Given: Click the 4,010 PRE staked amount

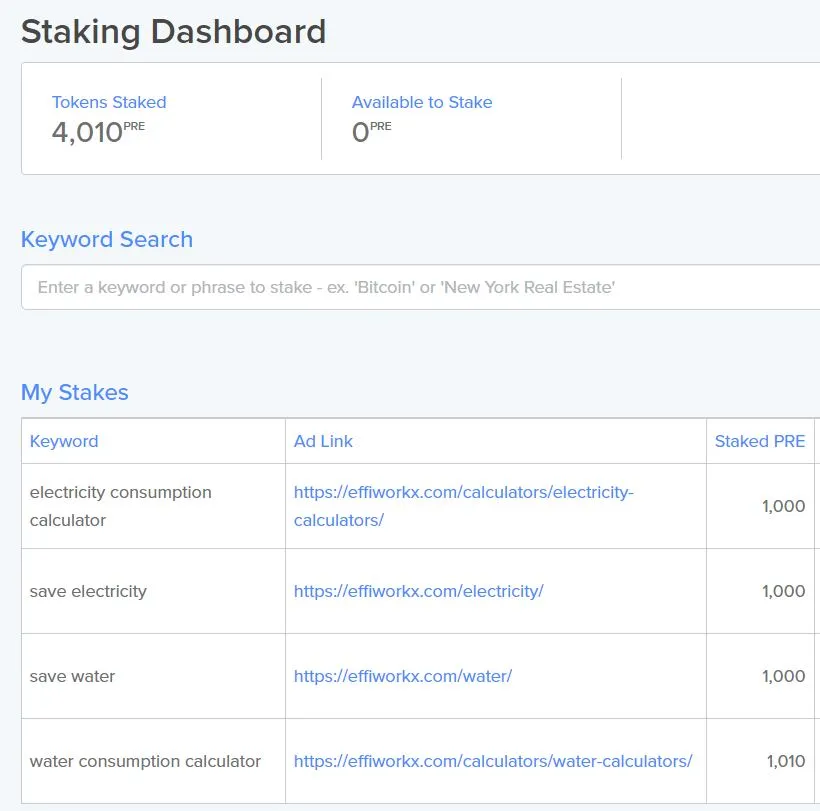Looking at the screenshot, I should [98, 132].
